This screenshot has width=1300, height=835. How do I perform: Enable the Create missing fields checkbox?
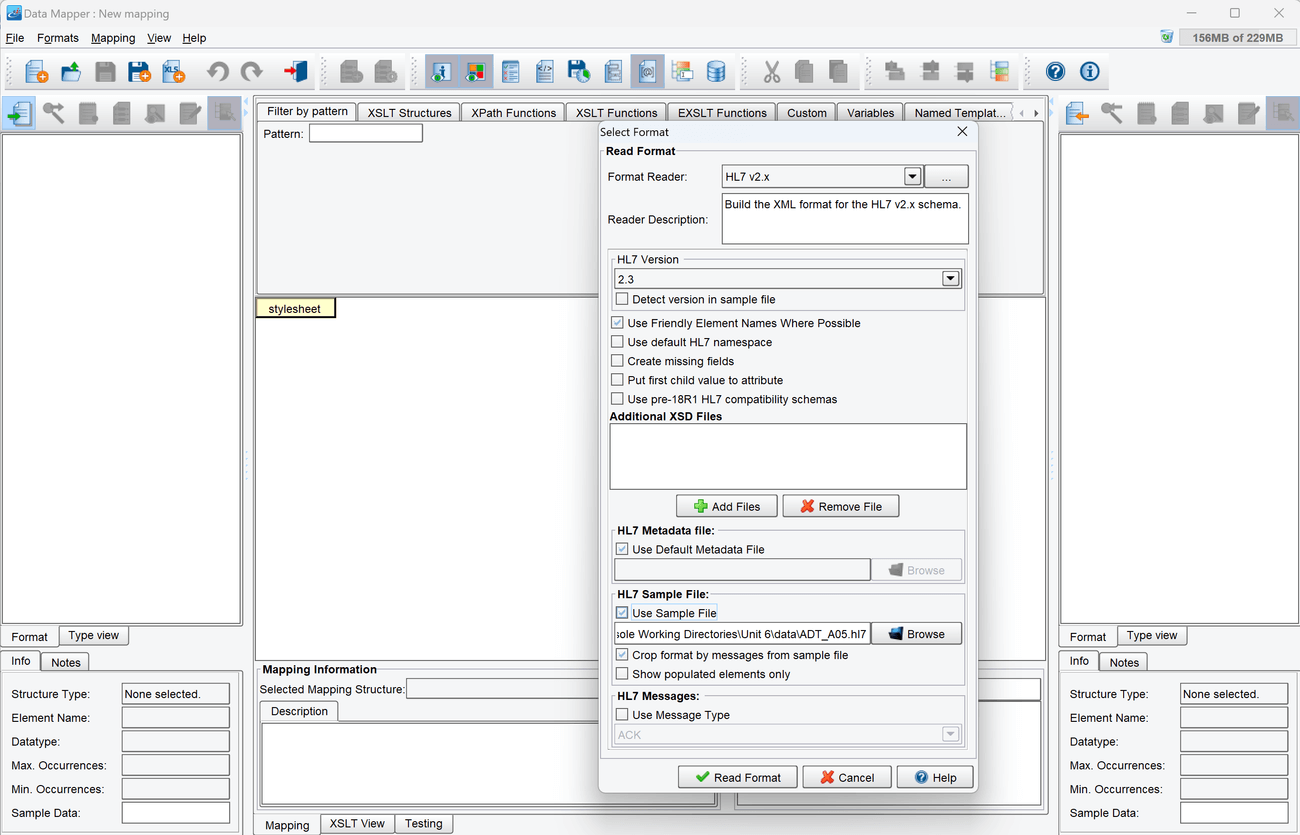tap(617, 361)
